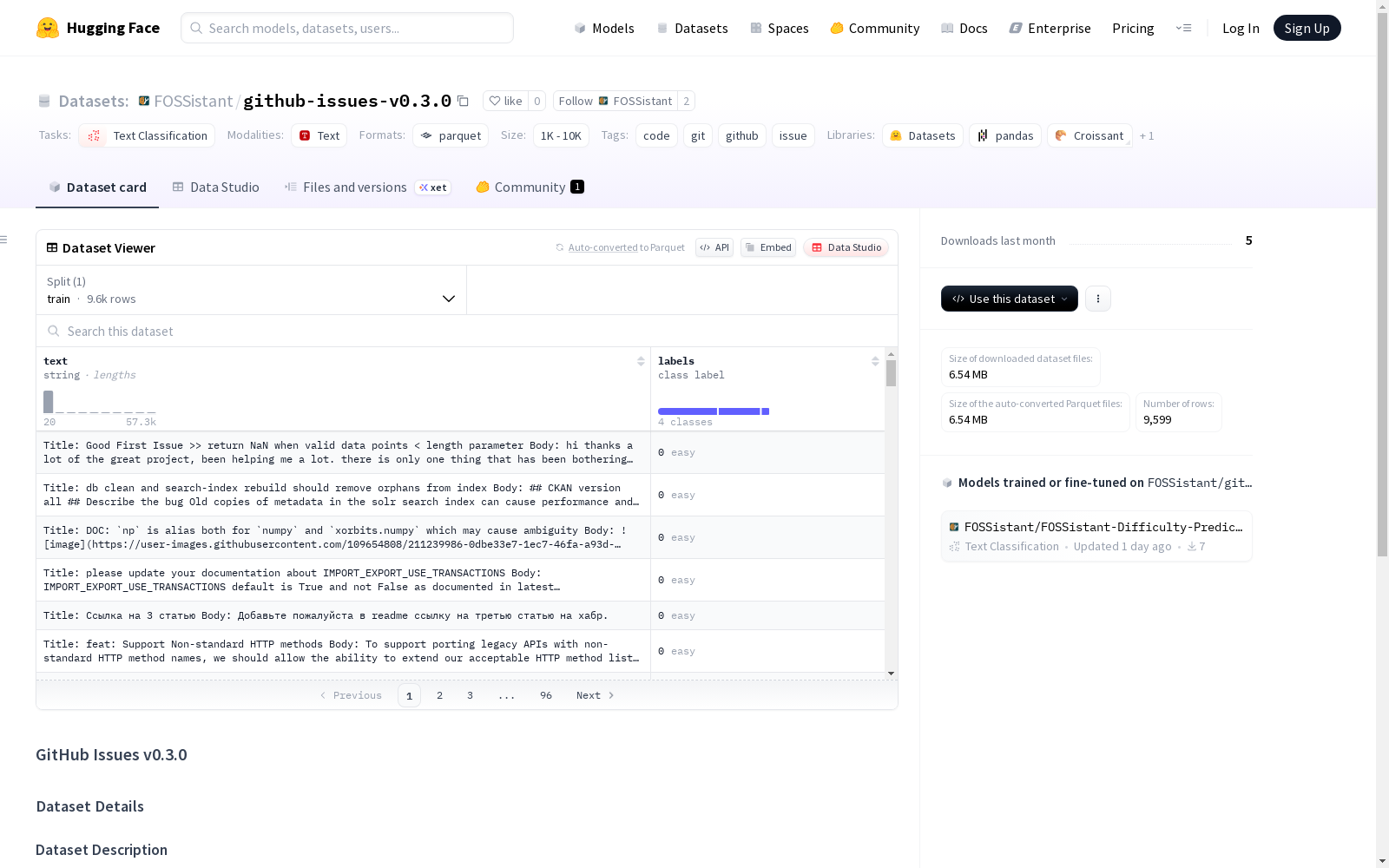Open Docs in the top navigation

[964, 28]
